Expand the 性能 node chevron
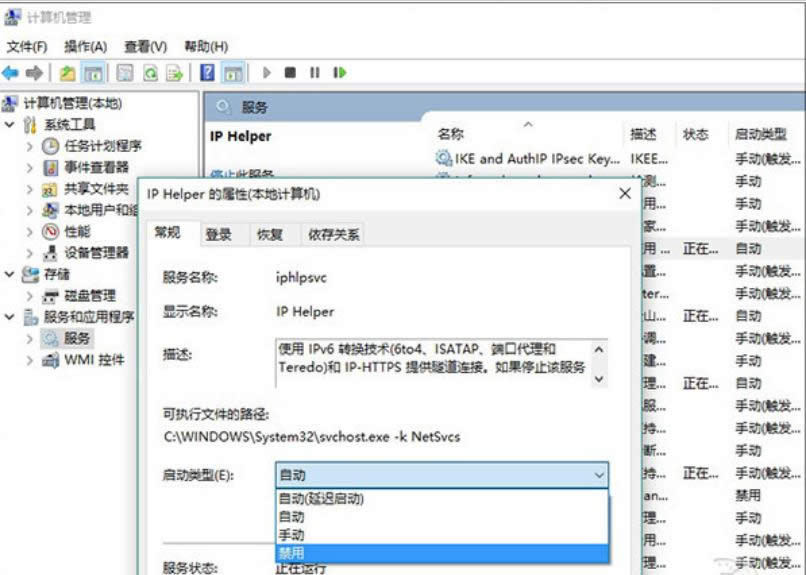The height and width of the screenshot is (575, 806). pos(30,232)
